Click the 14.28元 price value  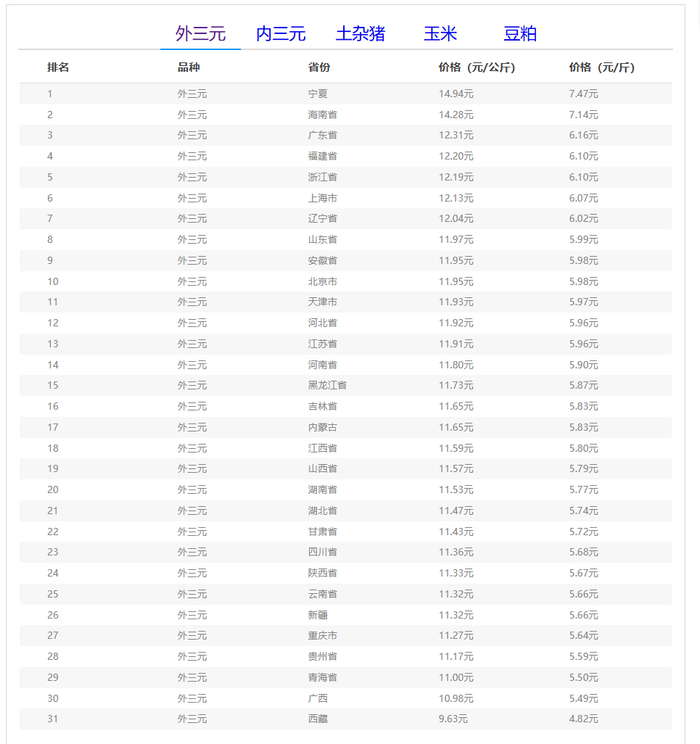pyautogui.click(x=456, y=115)
